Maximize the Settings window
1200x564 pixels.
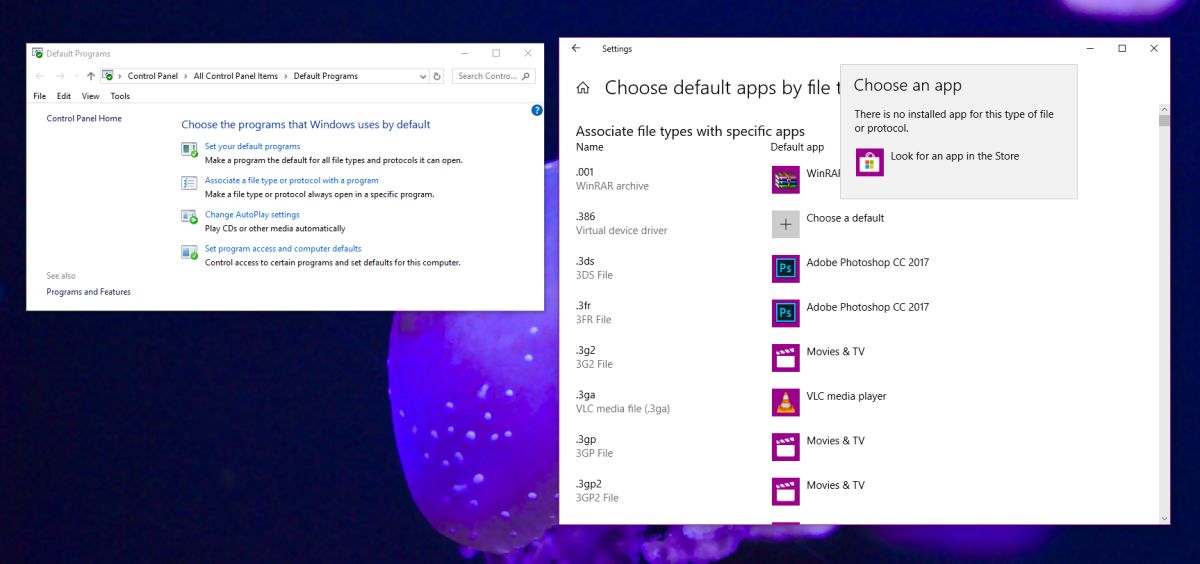[1122, 48]
